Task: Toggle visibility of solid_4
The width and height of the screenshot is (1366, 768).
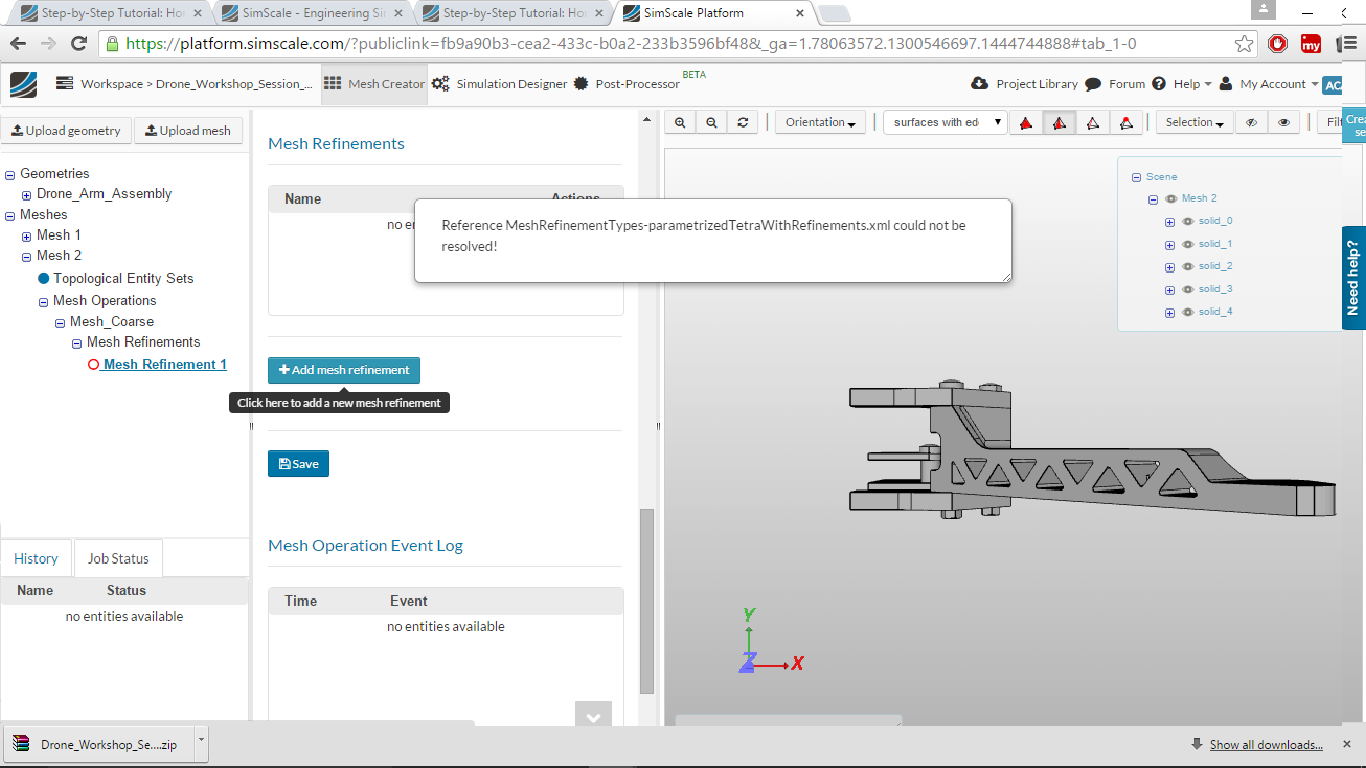Action: pyautogui.click(x=1188, y=312)
